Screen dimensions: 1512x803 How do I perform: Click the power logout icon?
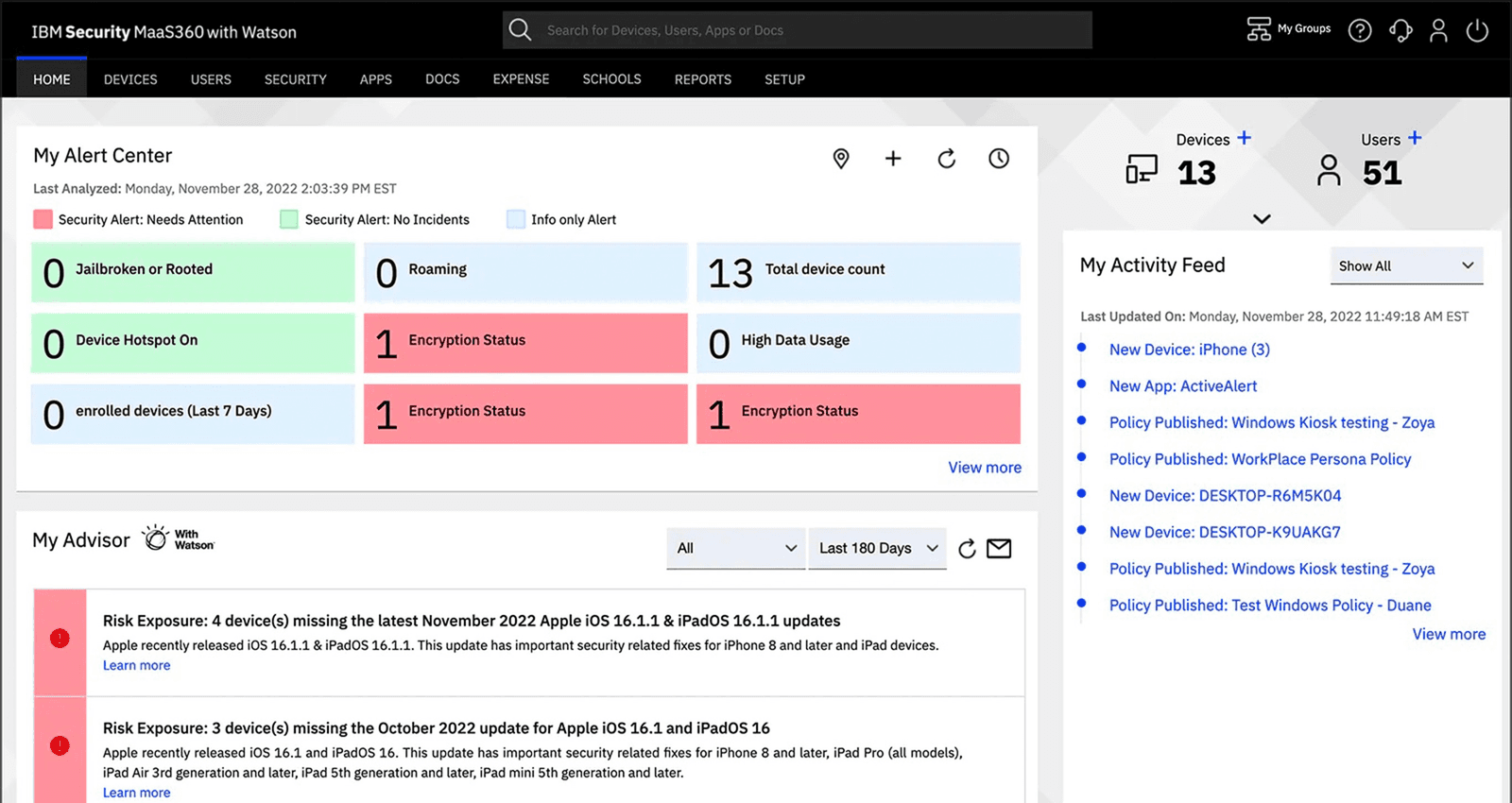click(x=1477, y=30)
